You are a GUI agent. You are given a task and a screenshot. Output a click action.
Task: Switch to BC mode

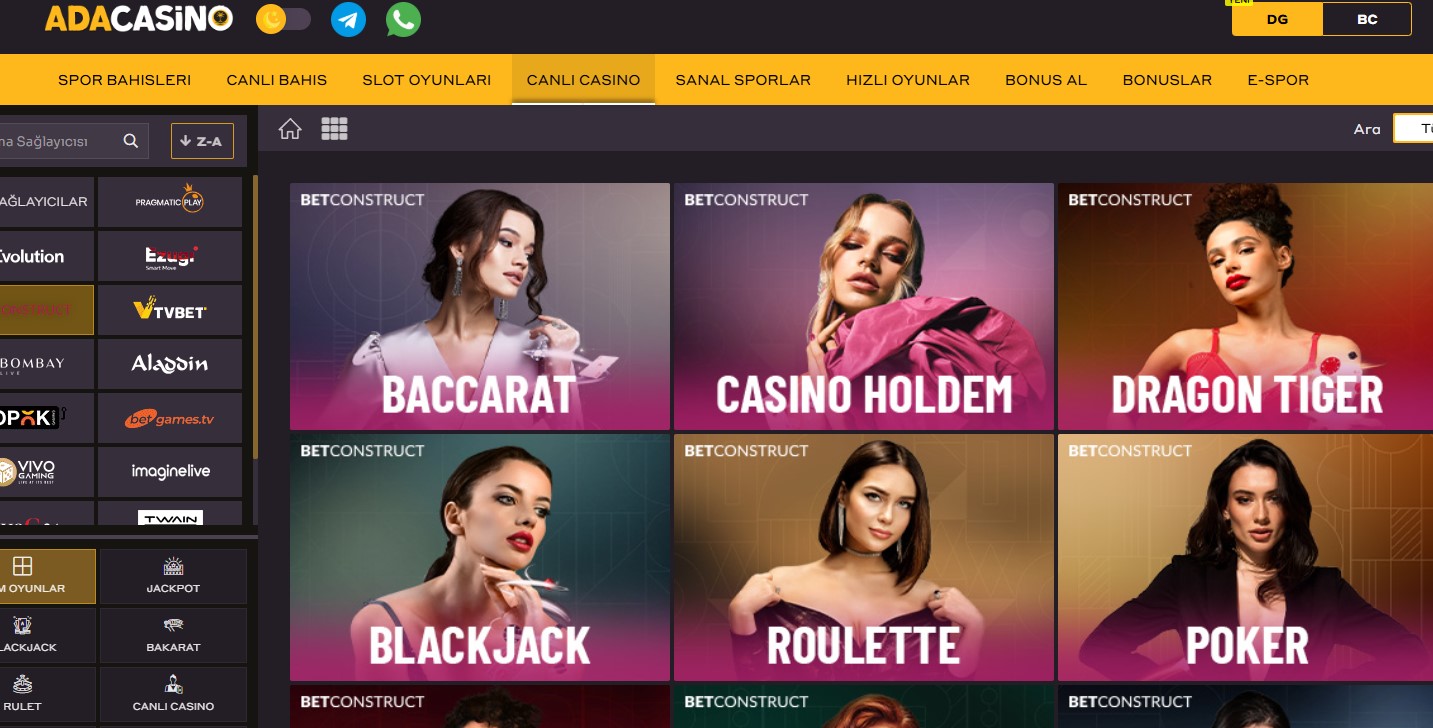click(x=1367, y=19)
